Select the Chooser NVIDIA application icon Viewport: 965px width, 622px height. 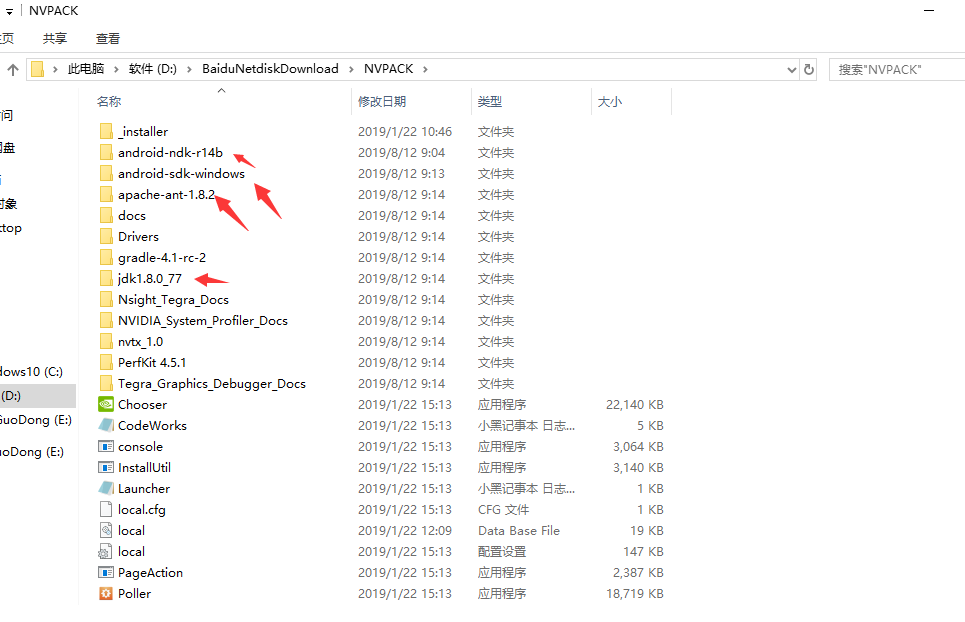[106, 404]
